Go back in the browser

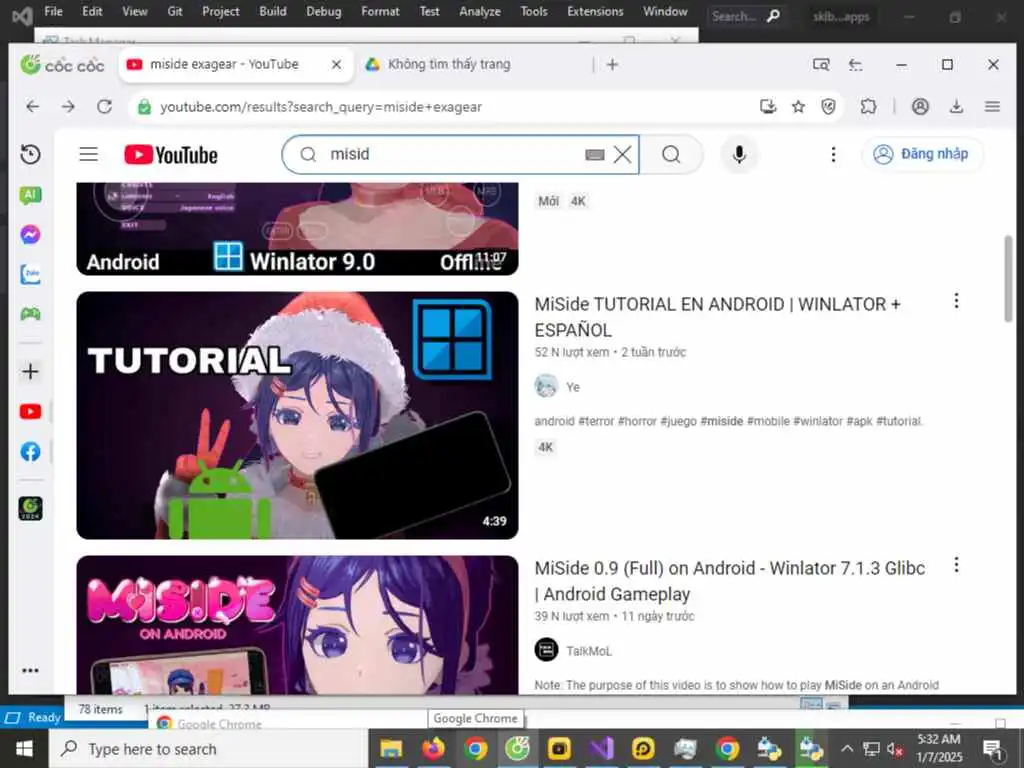[x=33, y=106]
